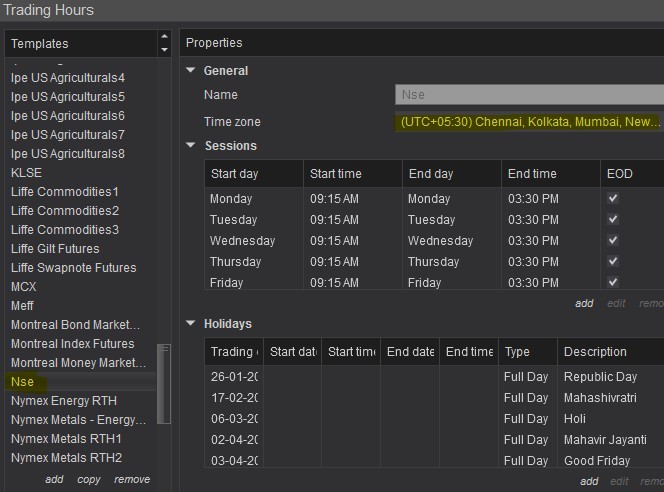Screen dimensions: 664x492
Task: Toggle the Monday EOD checkbox
Action: point(613,199)
